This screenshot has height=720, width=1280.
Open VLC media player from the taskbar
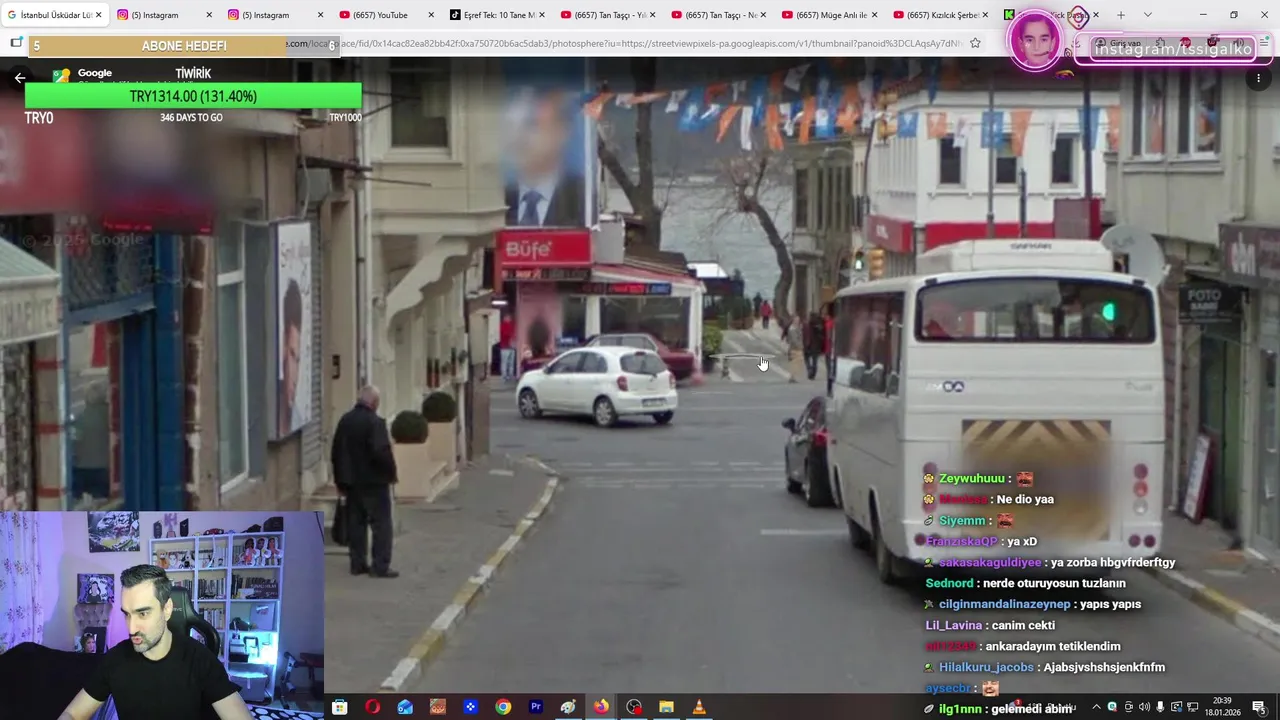(x=699, y=707)
